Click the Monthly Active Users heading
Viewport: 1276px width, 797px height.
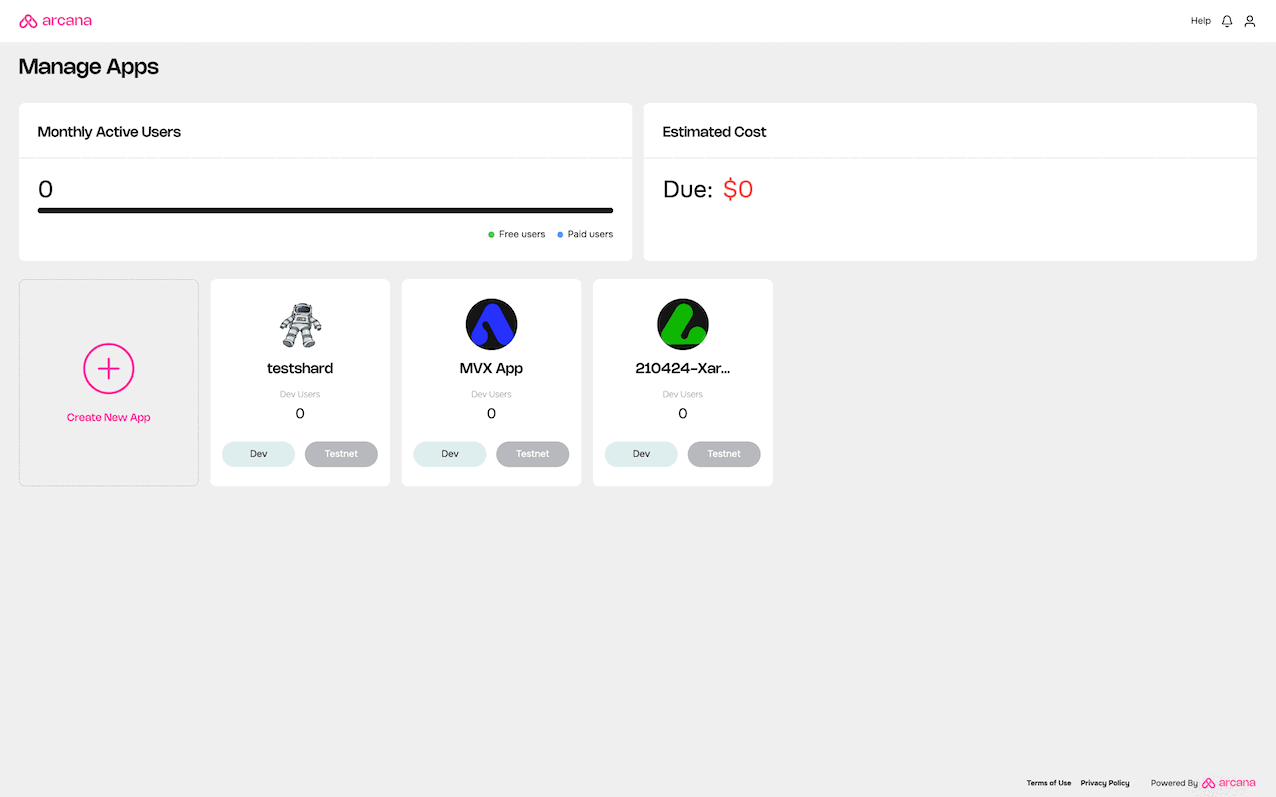109,132
